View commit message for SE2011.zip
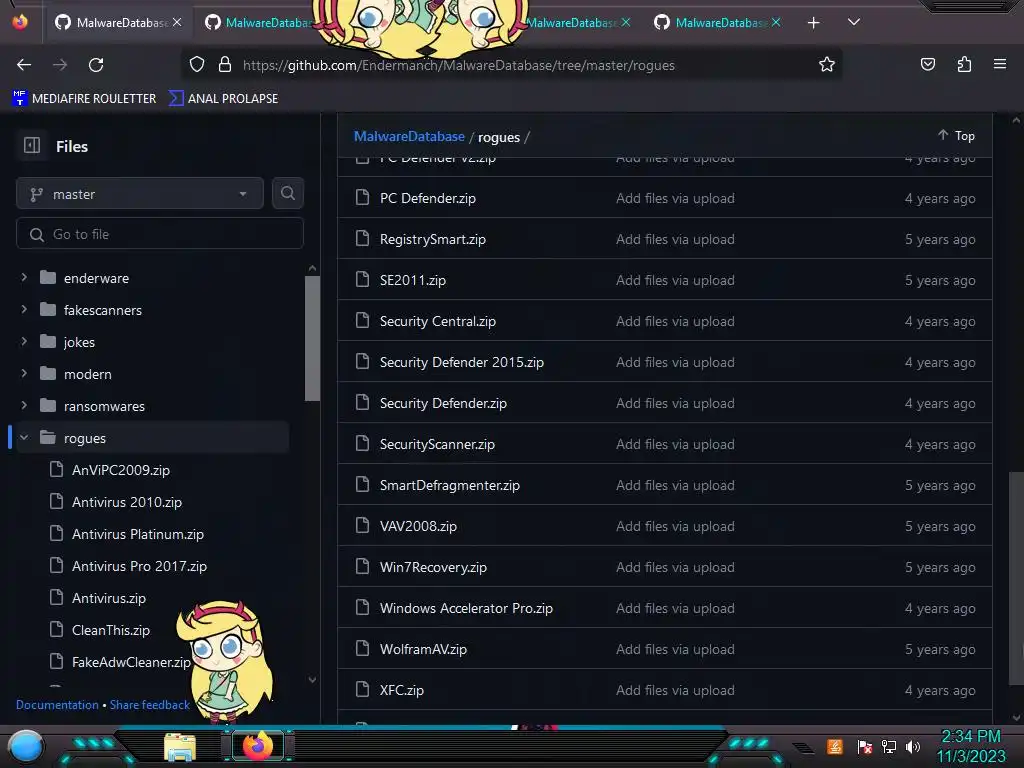Screen dimensions: 1024x768 pyautogui.click(x=675, y=280)
